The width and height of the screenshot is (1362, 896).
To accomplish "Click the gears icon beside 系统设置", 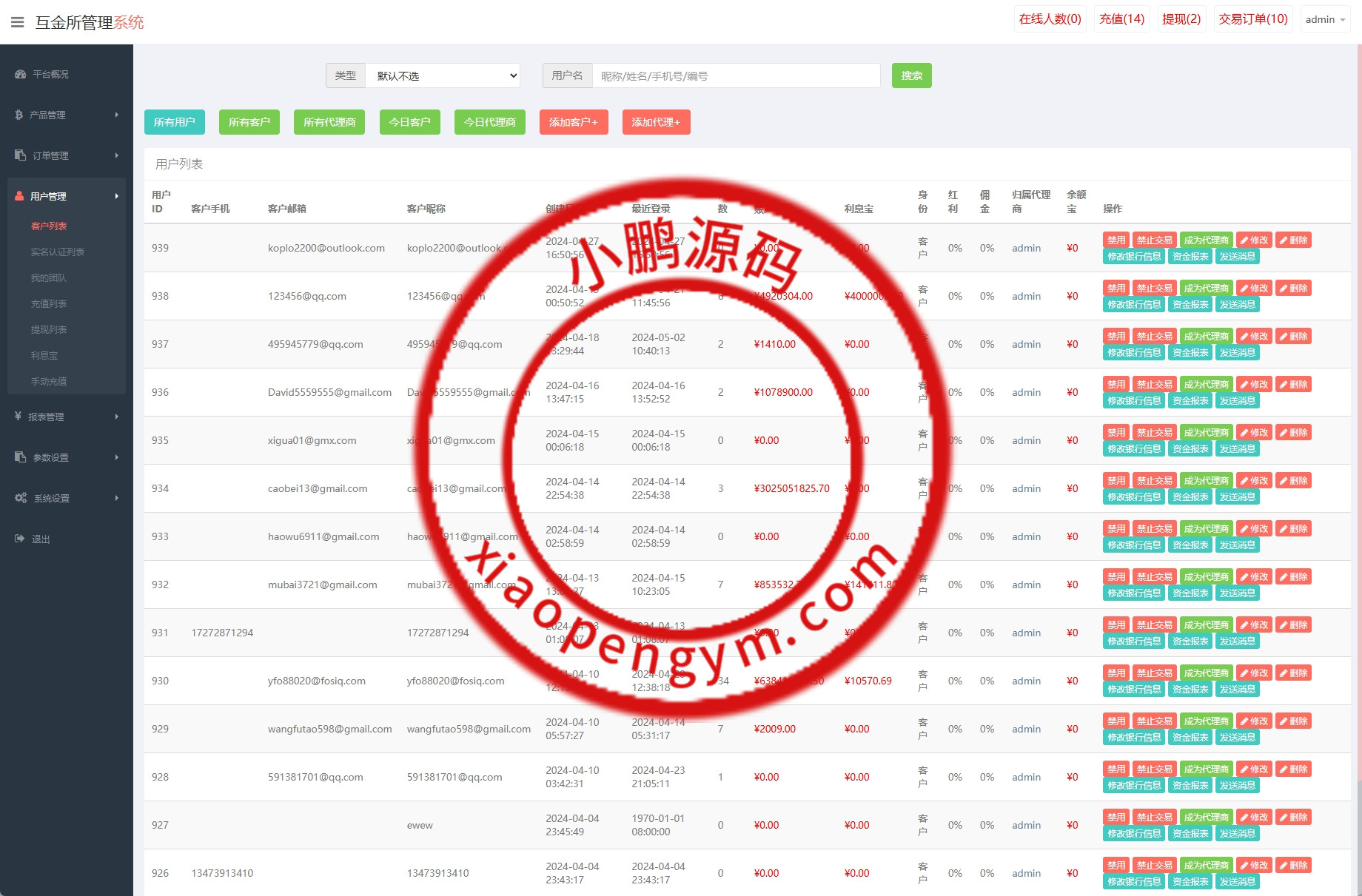I will tap(21, 498).
